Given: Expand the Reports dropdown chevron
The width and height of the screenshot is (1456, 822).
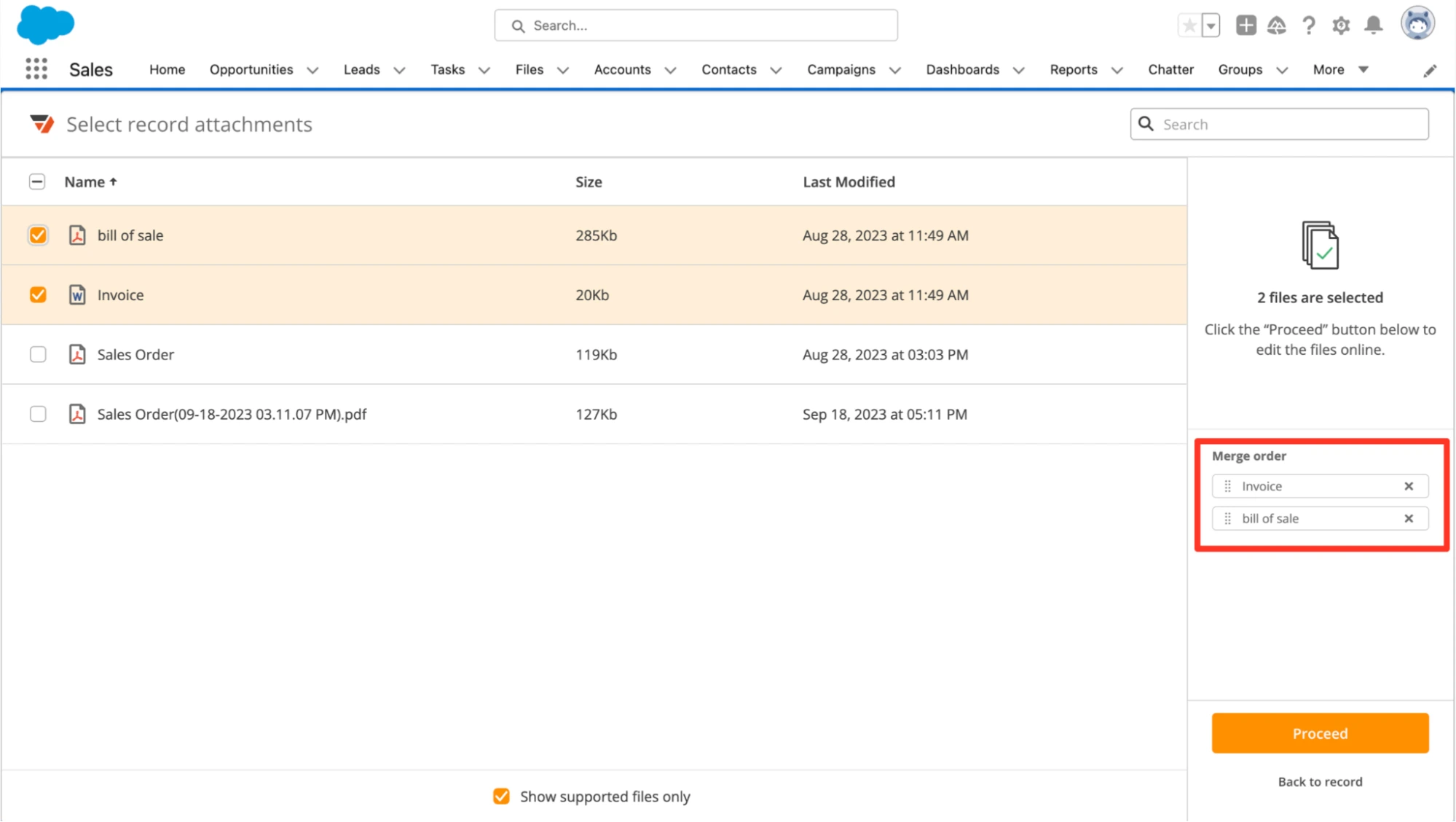Looking at the screenshot, I should point(1117,71).
